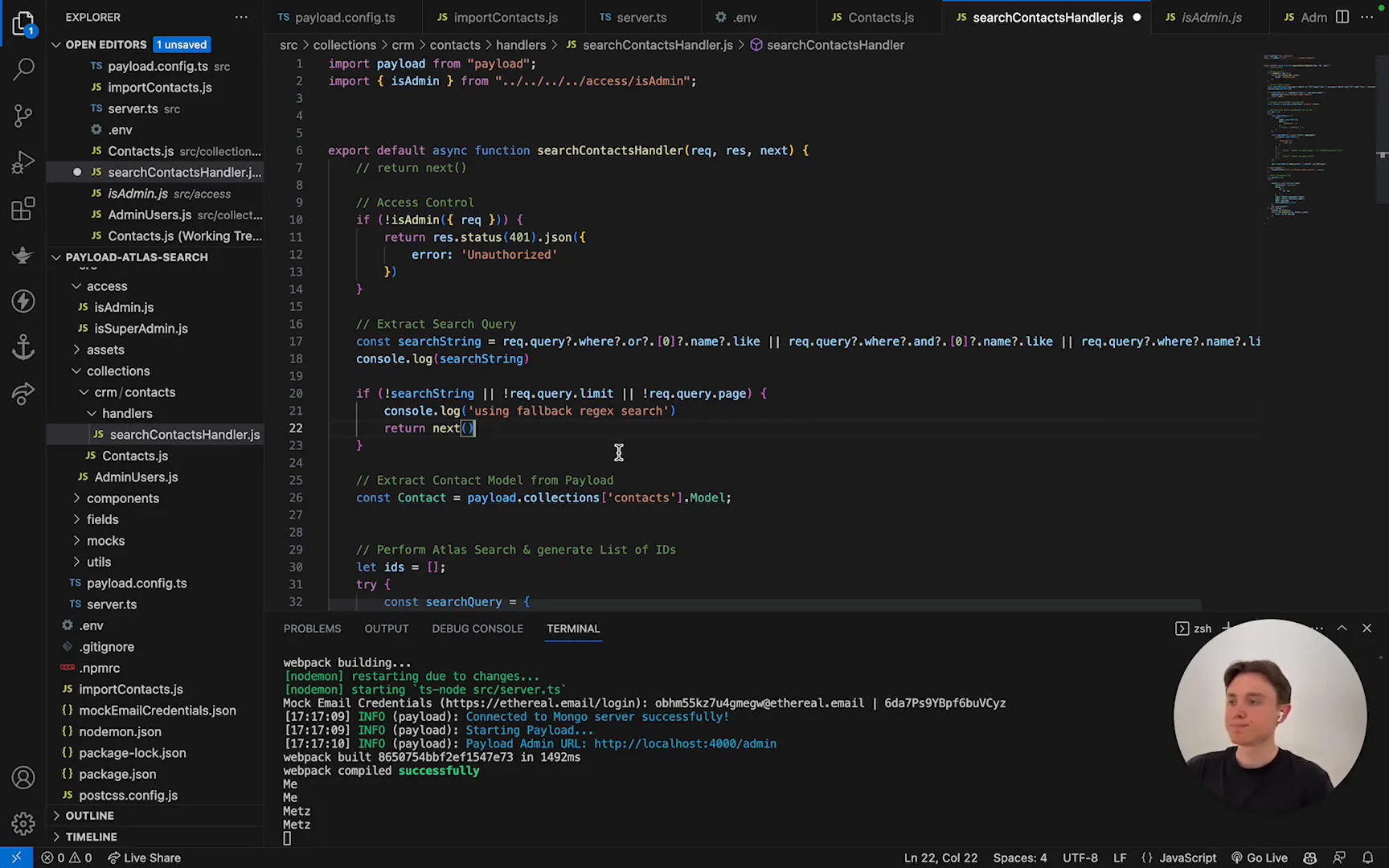Open Run and Debug view

pos(23,162)
